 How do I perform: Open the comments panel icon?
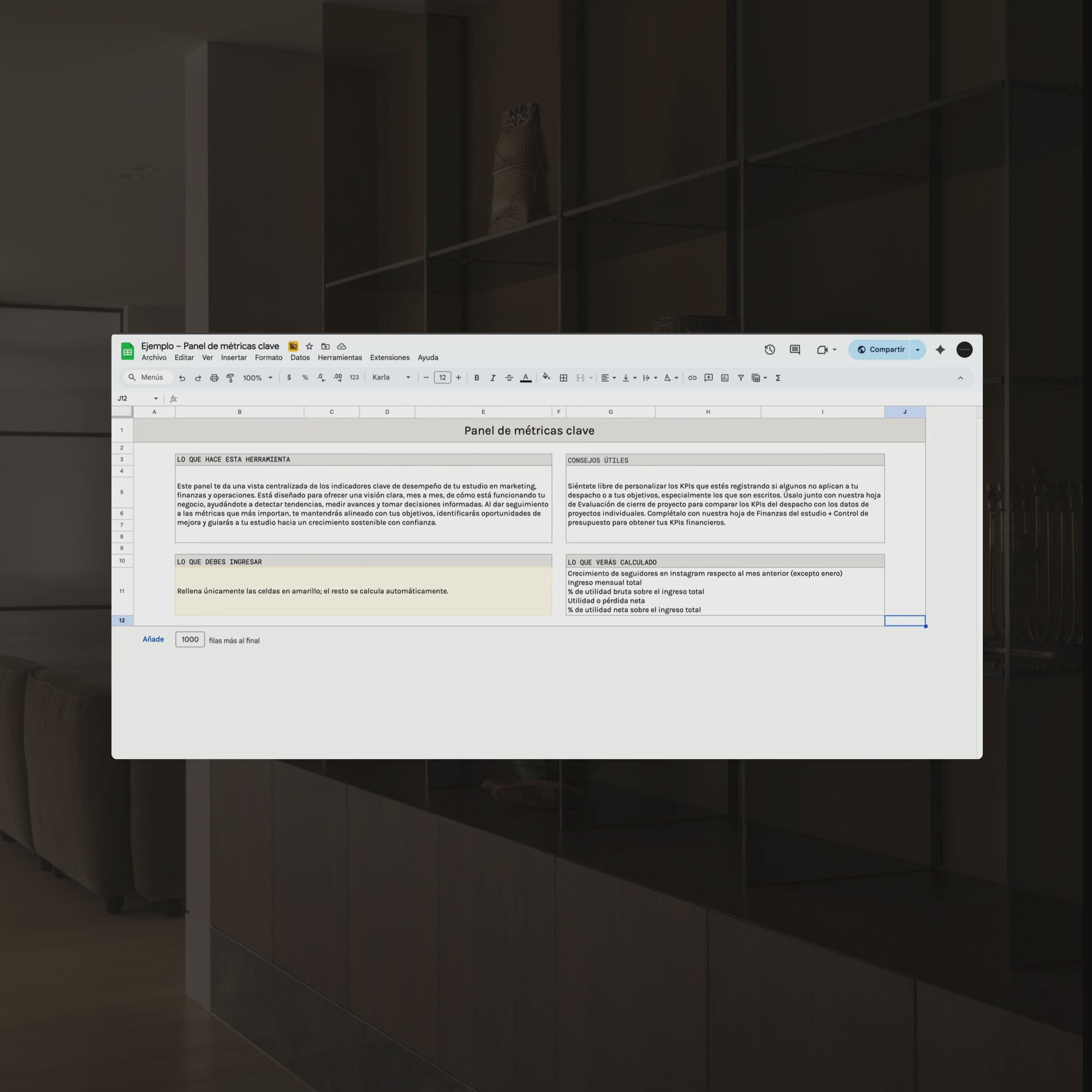pos(795,349)
